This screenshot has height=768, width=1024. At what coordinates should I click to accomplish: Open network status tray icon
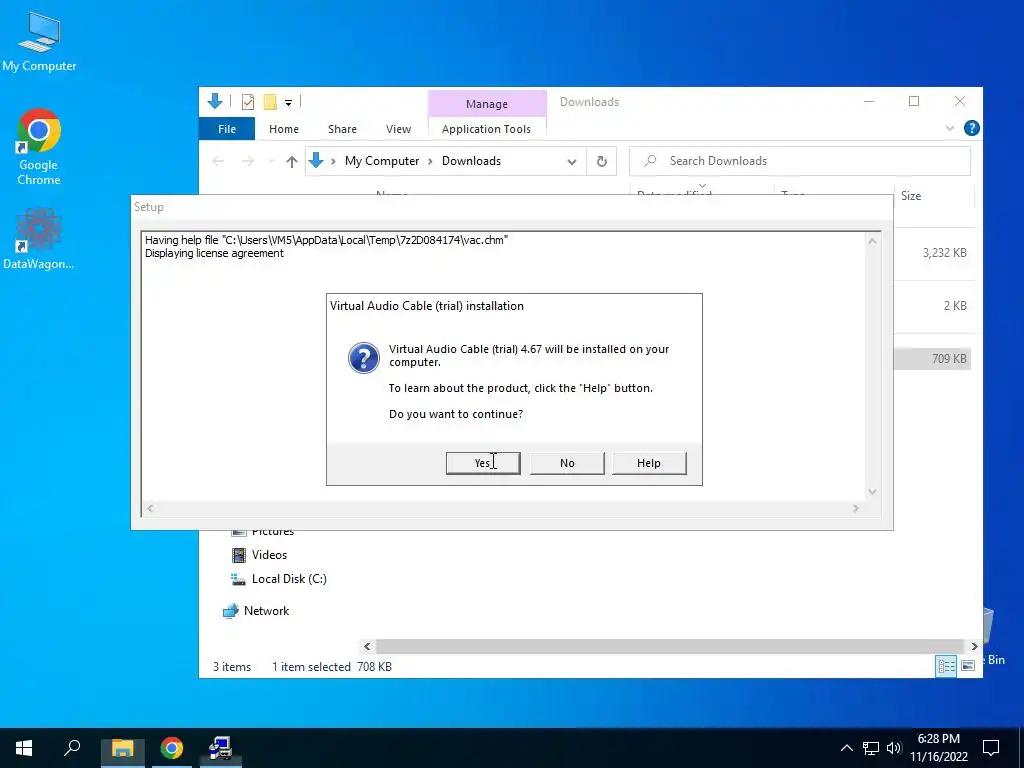[871, 748]
